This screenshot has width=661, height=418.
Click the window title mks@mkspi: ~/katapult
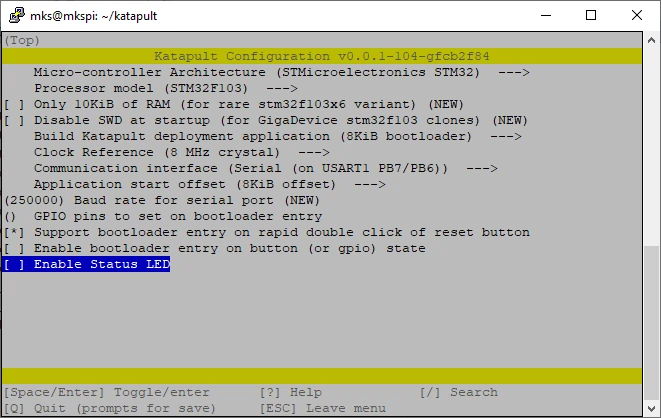tap(94, 16)
